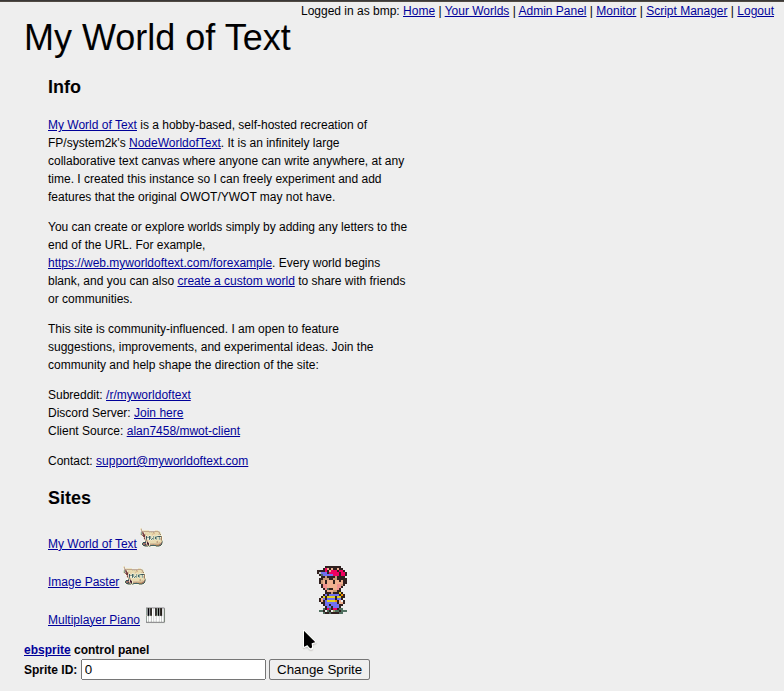This screenshot has height=691, width=784.
Task: Click the create a custom world link
Action: (236, 281)
